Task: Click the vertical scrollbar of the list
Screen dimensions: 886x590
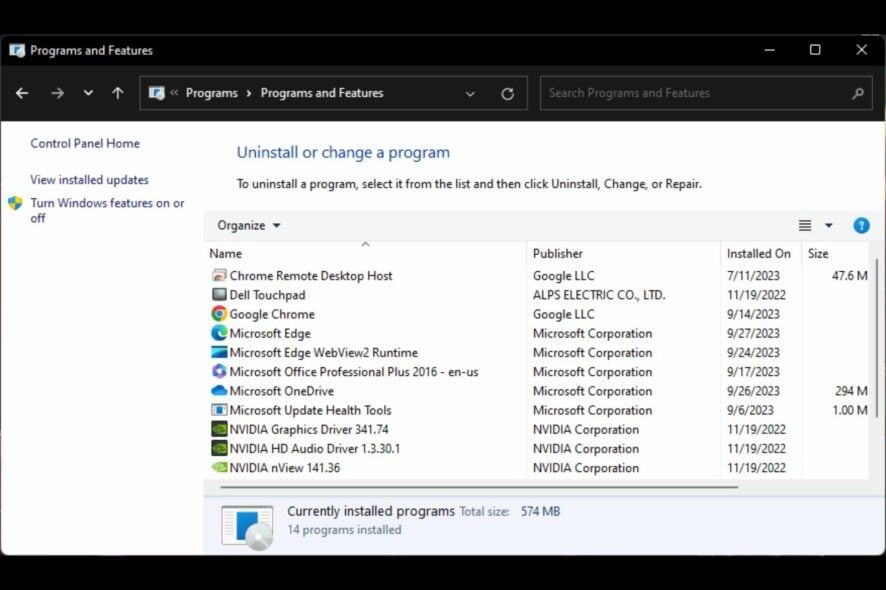Action: [x=877, y=337]
